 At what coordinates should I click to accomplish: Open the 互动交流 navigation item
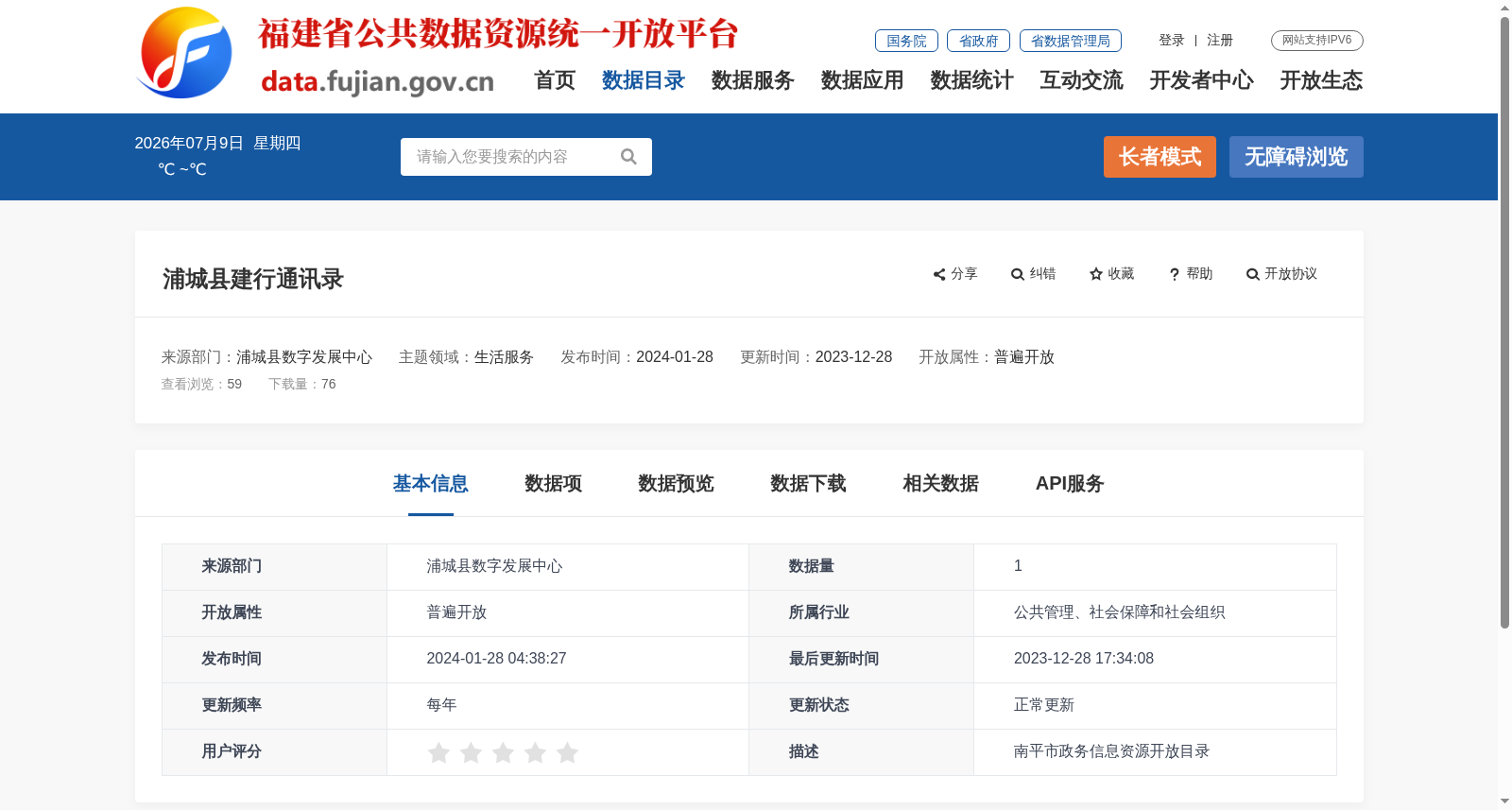point(1082,80)
